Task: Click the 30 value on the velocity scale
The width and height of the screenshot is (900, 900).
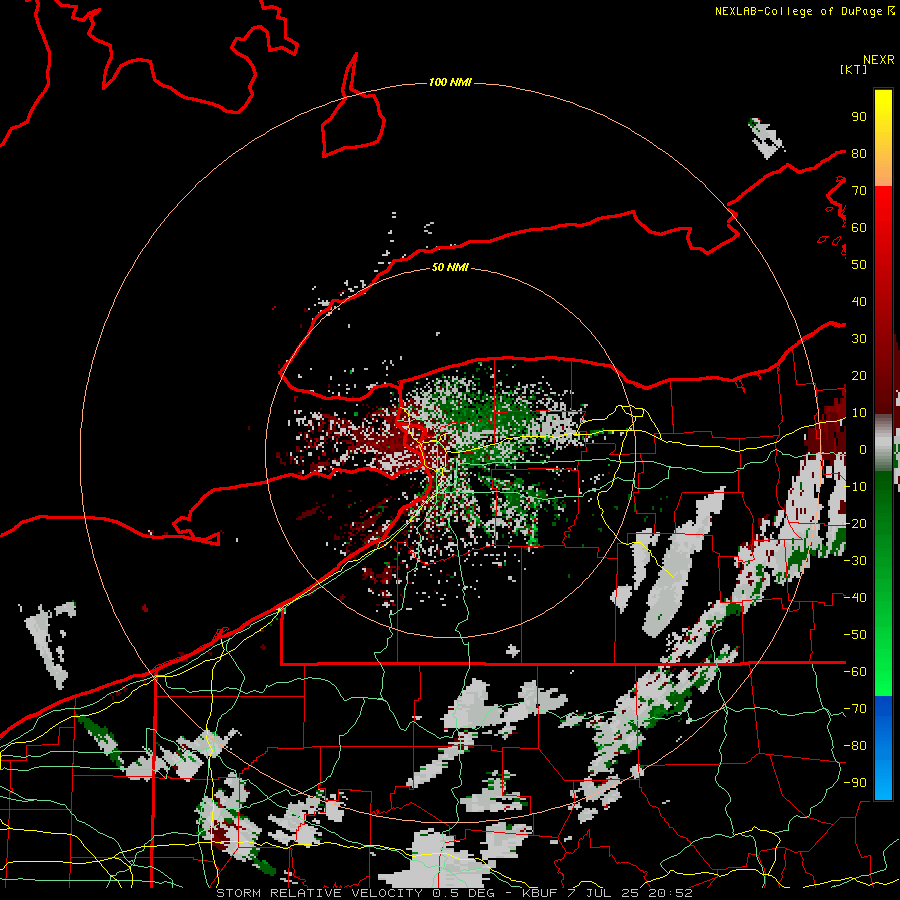Action: point(859,339)
